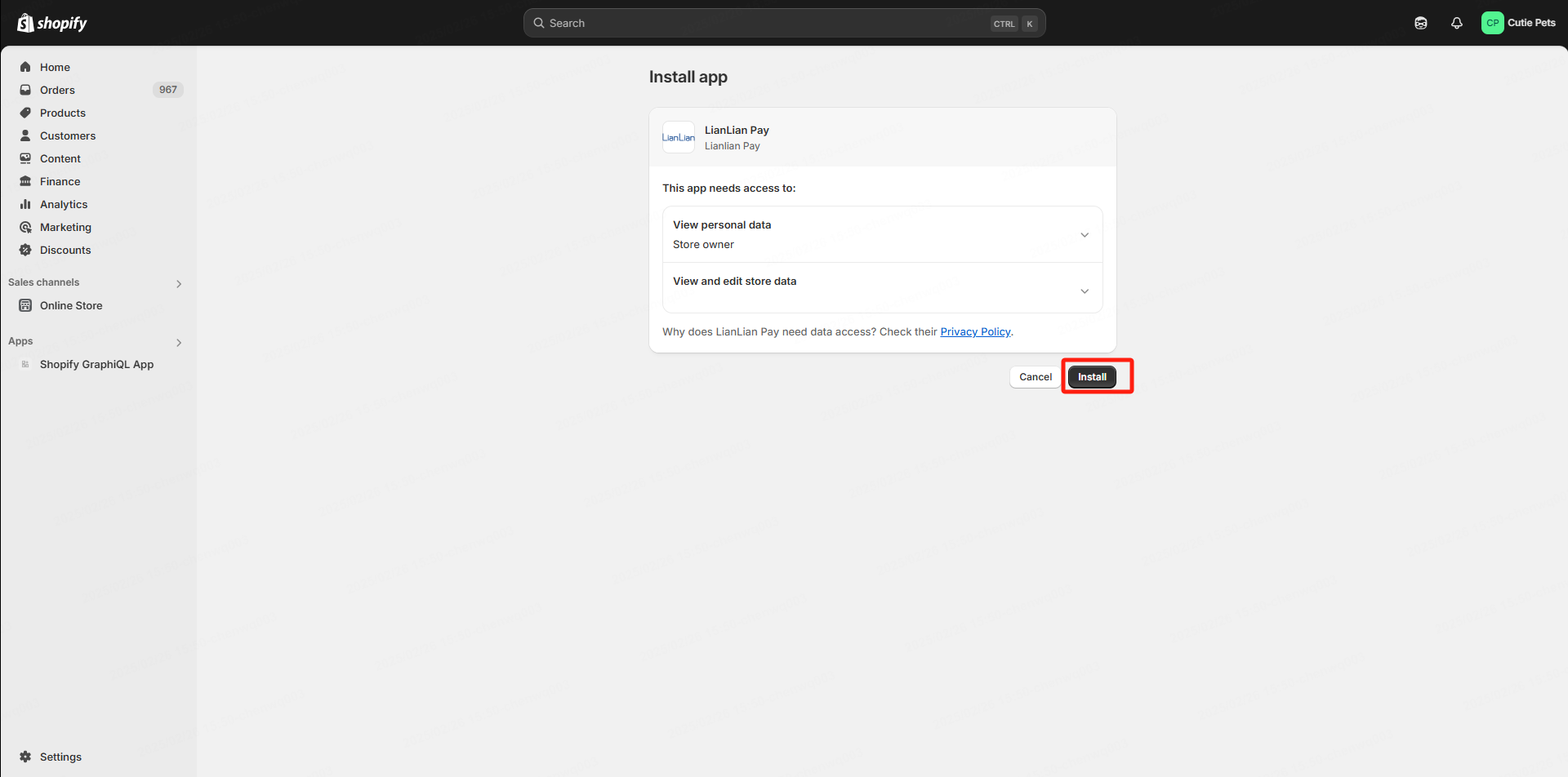Click the Install app heading
This screenshot has height=777, width=1568.
(x=688, y=77)
